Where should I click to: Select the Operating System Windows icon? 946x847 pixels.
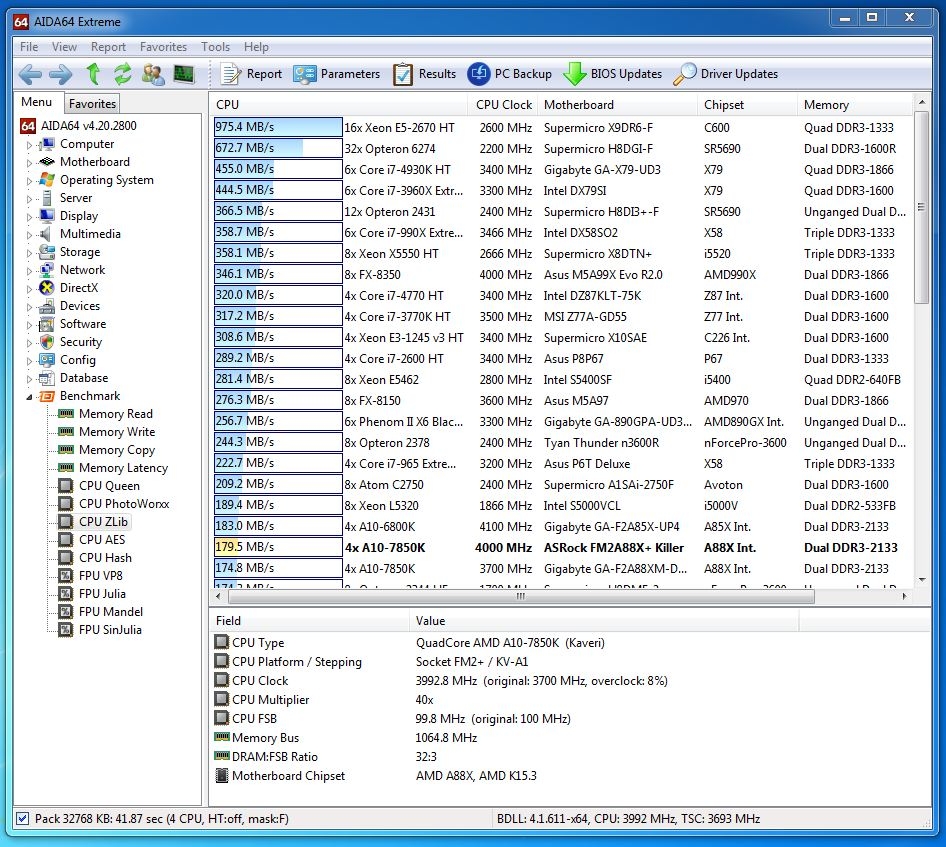point(46,180)
